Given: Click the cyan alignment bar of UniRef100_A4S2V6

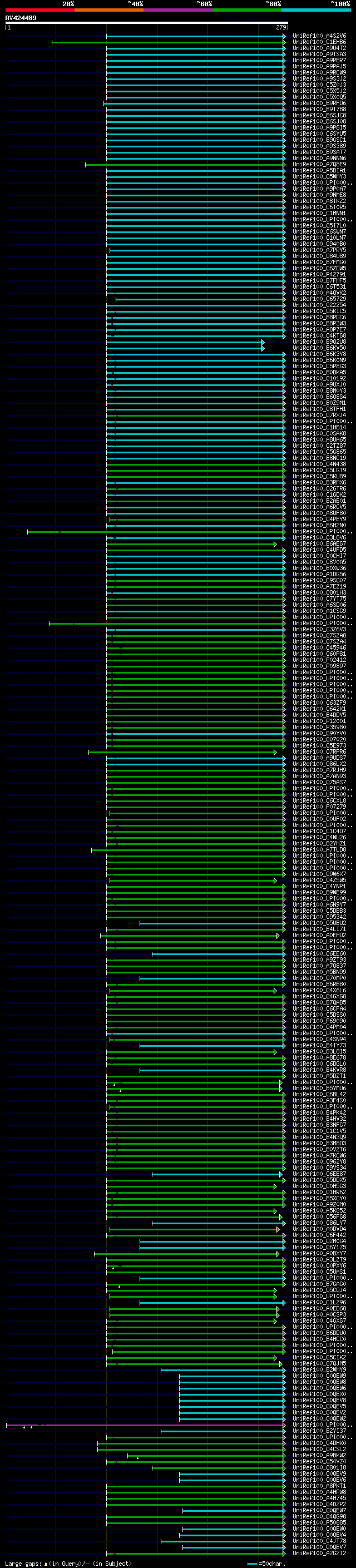Looking at the screenshot, I should click(x=196, y=37).
